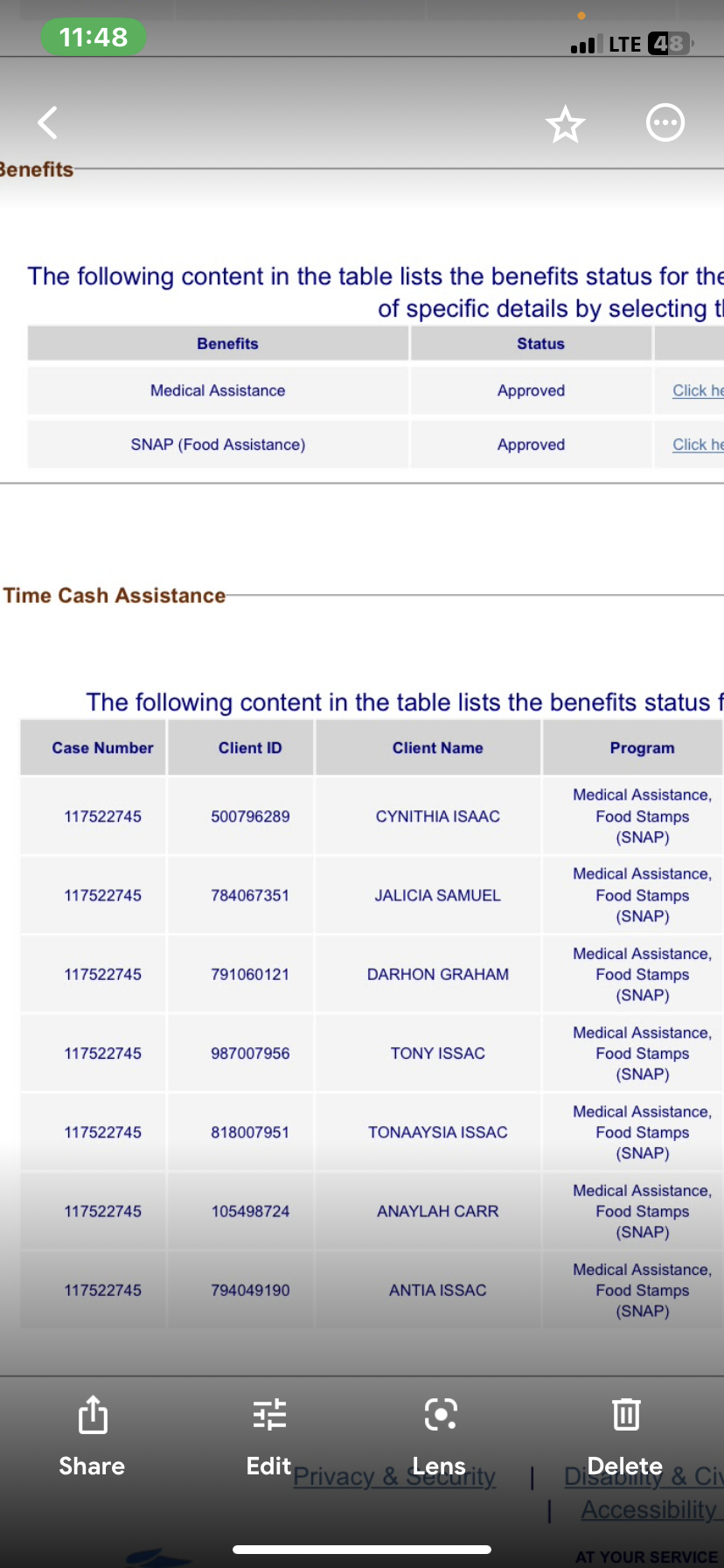
Task: Open the Edit sliders icon
Action: [x=269, y=1414]
